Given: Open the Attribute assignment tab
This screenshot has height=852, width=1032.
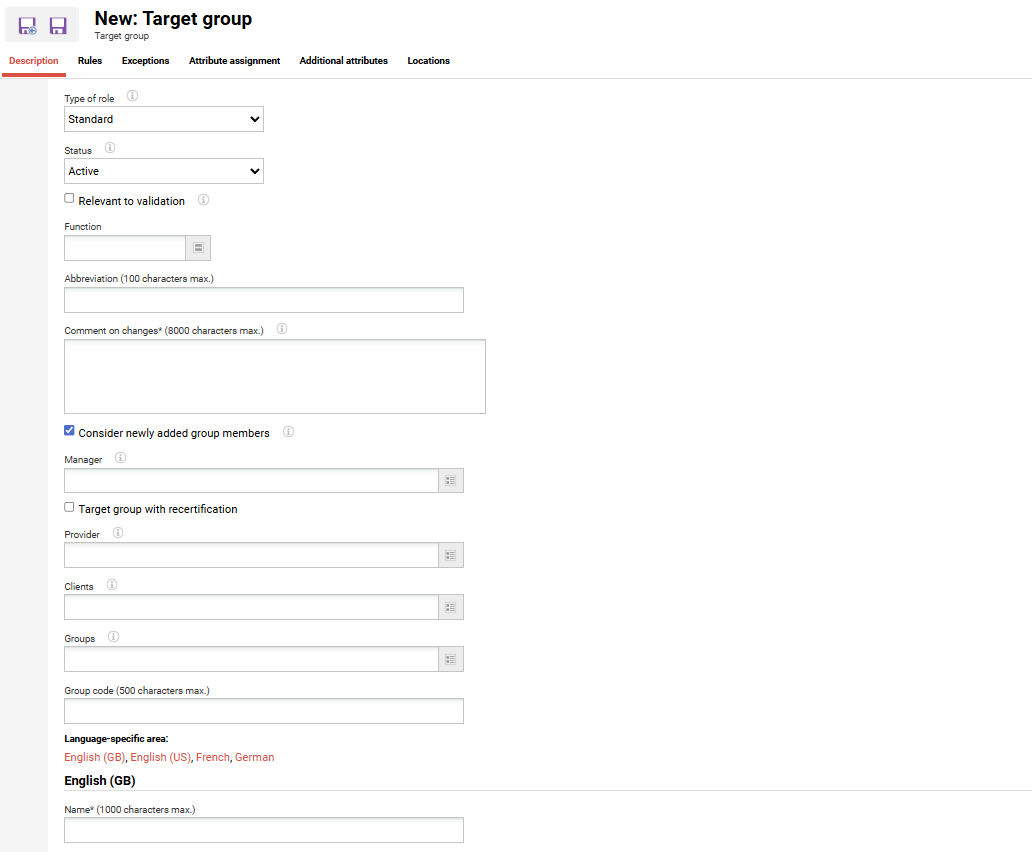Looking at the screenshot, I should click(x=234, y=60).
